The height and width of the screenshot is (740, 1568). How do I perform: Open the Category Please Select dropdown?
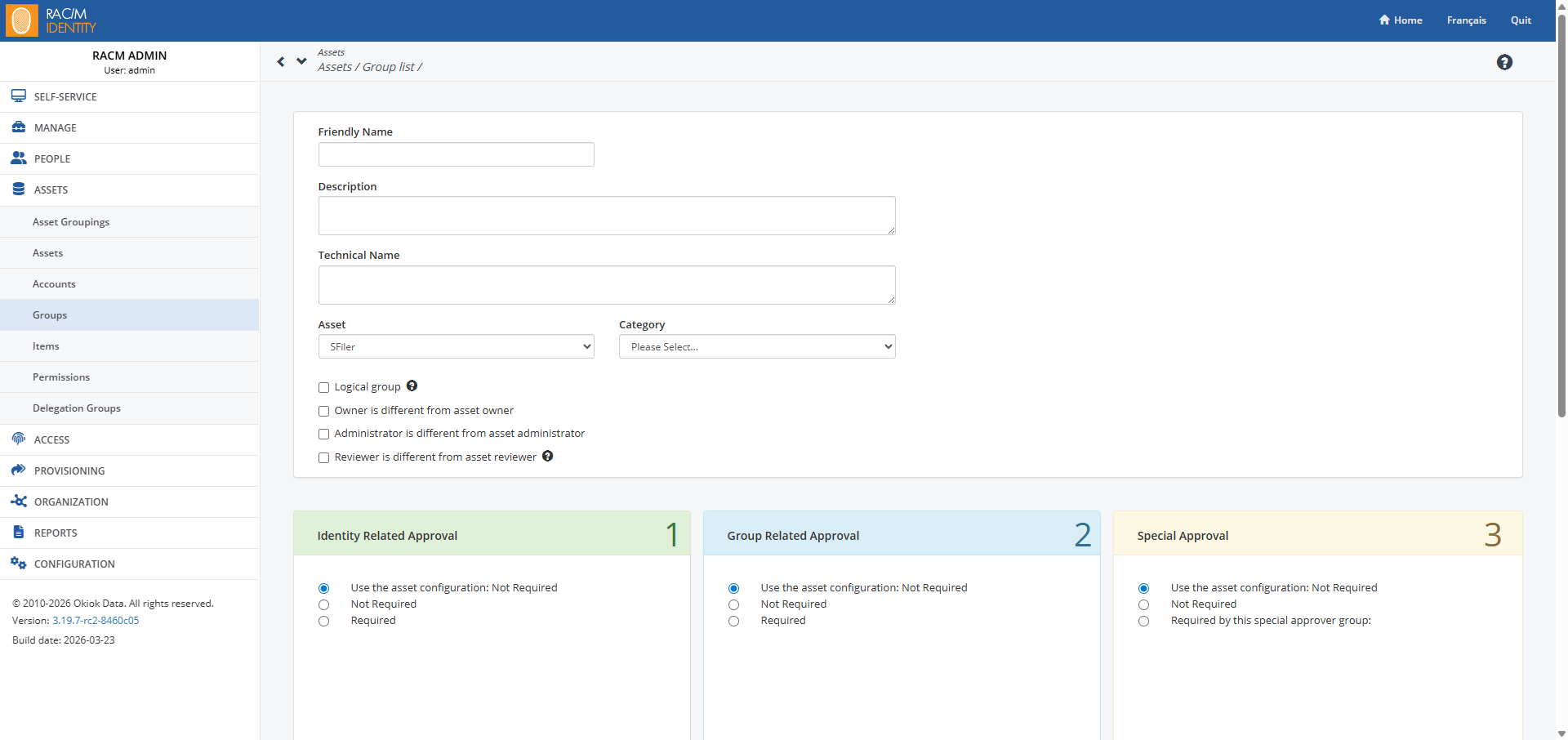[756, 346]
